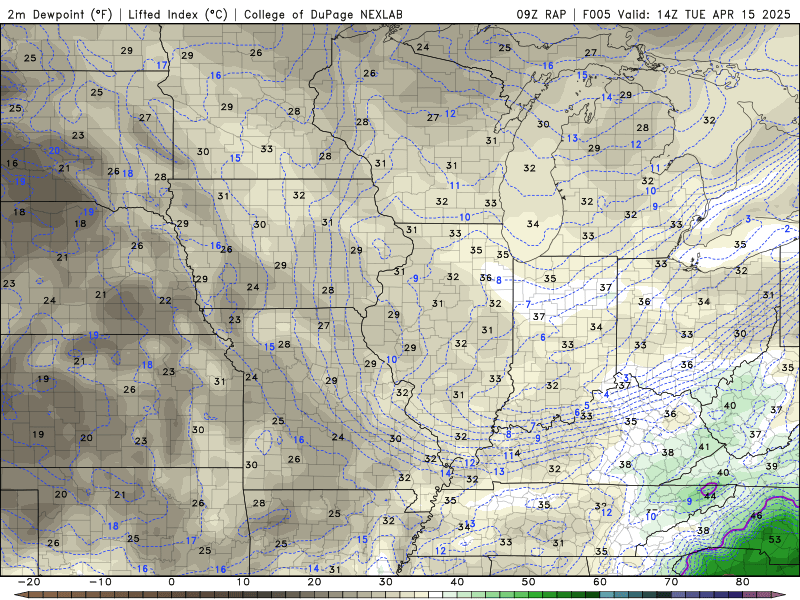Click the "-10" label on the color scale

tap(100, 582)
